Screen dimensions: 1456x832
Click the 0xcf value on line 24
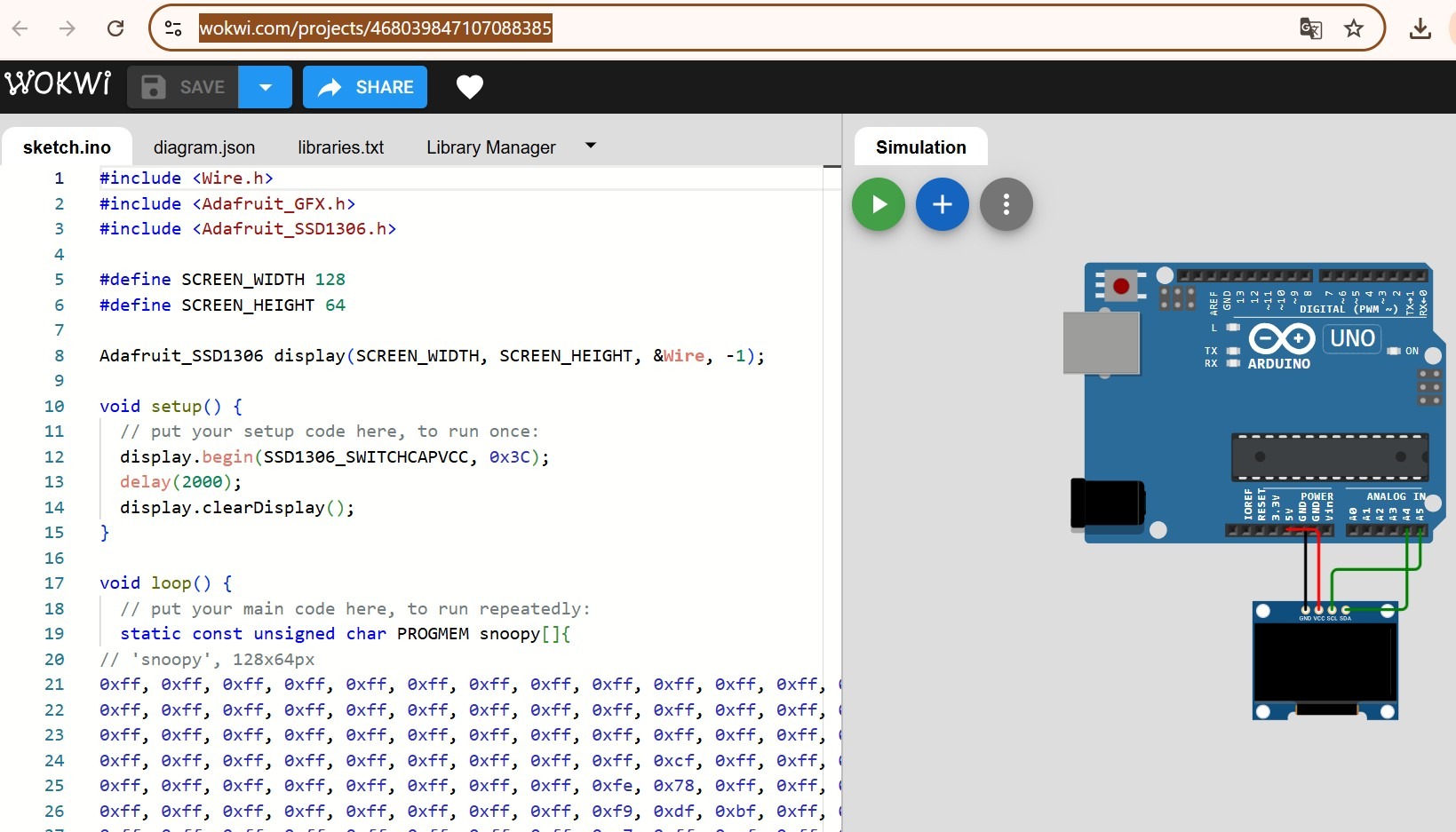click(673, 761)
